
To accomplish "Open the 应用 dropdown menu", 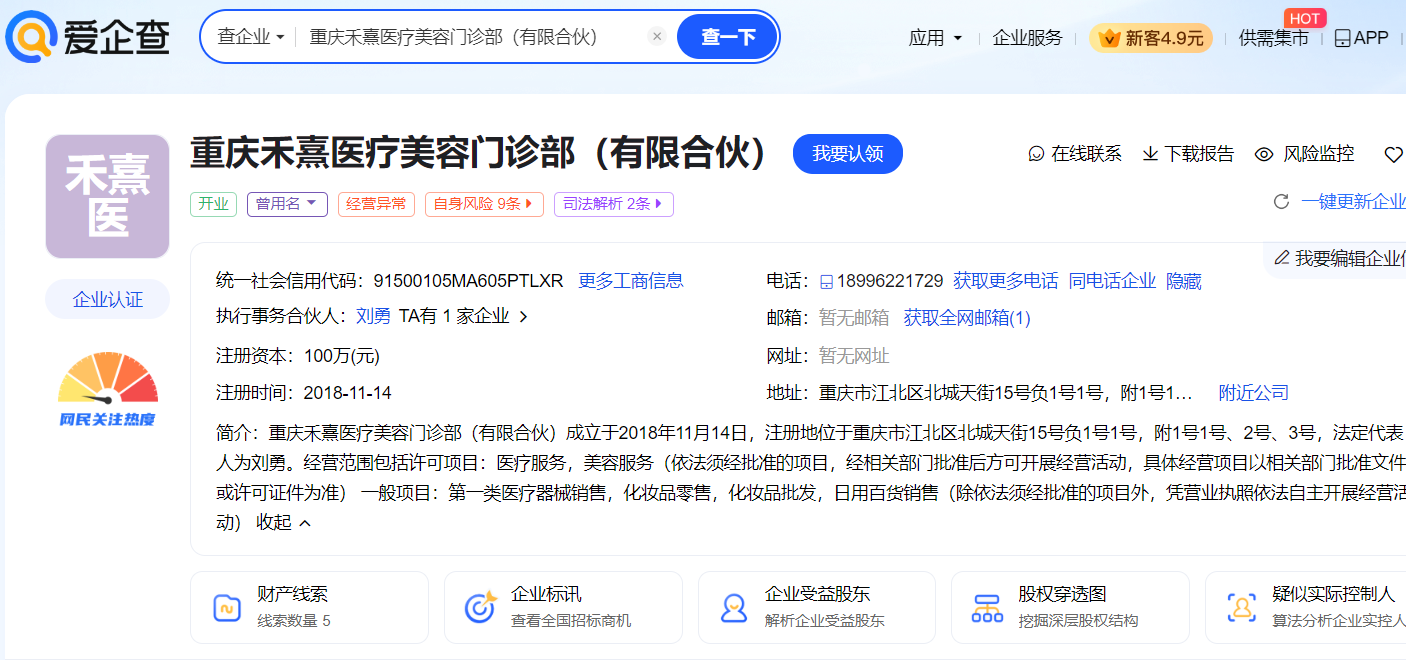I will [x=935, y=38].
